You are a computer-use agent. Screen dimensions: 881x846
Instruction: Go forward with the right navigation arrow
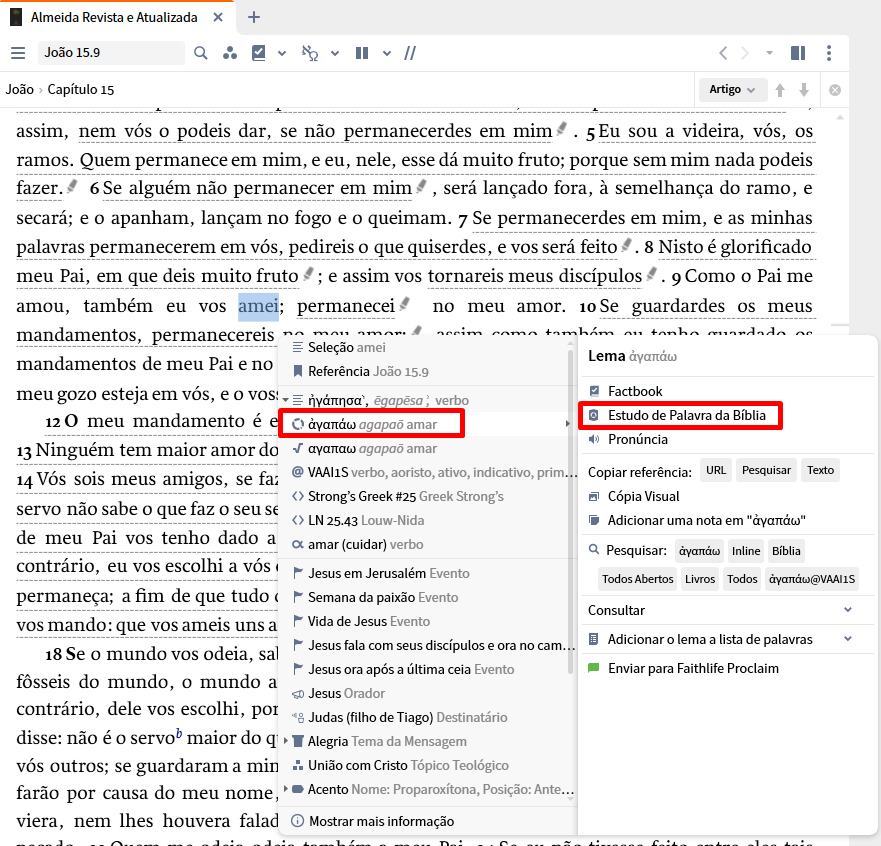pos(745,53)
